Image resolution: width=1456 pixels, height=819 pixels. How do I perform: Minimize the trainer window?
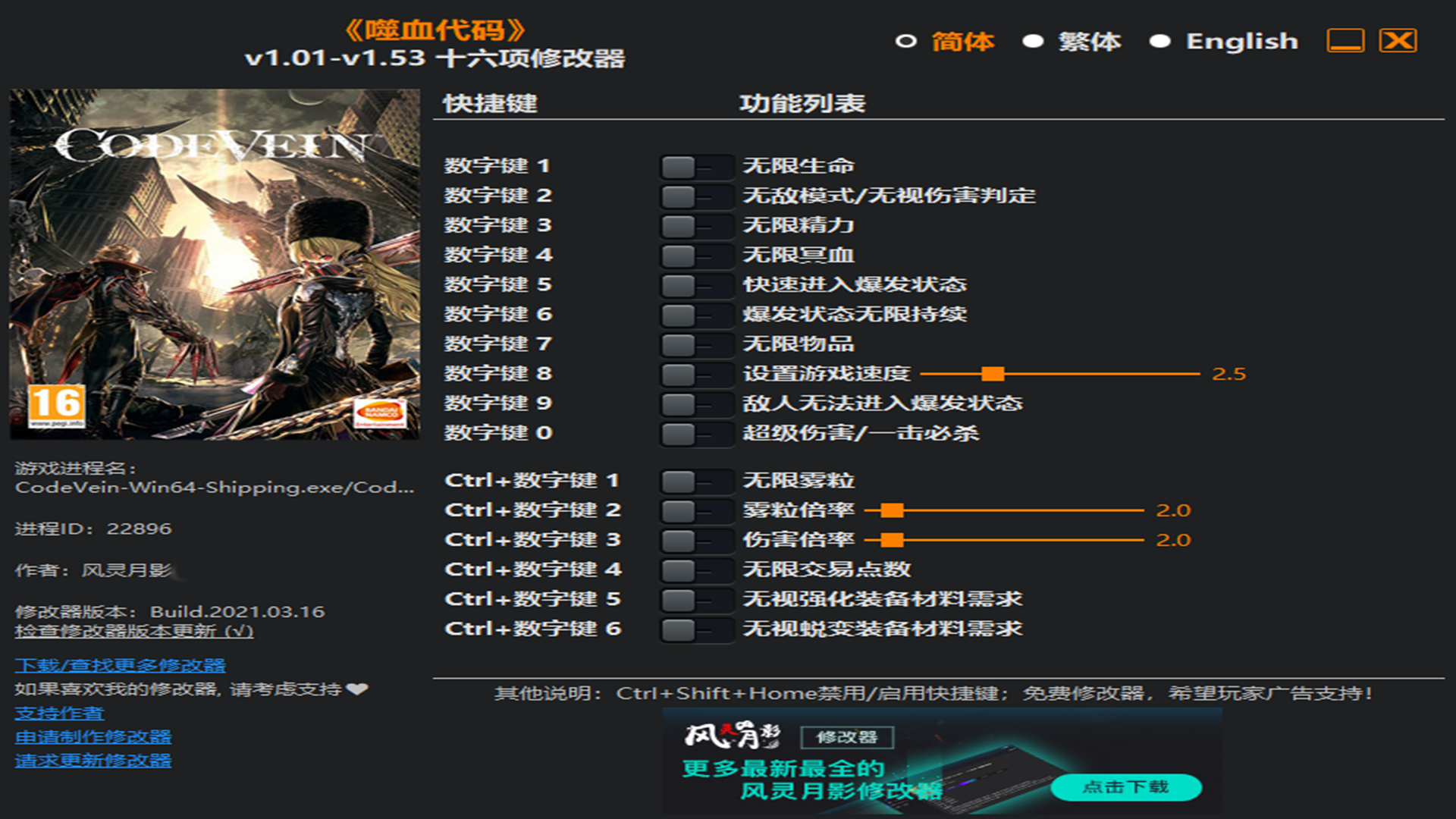[x=1345, y=41]
